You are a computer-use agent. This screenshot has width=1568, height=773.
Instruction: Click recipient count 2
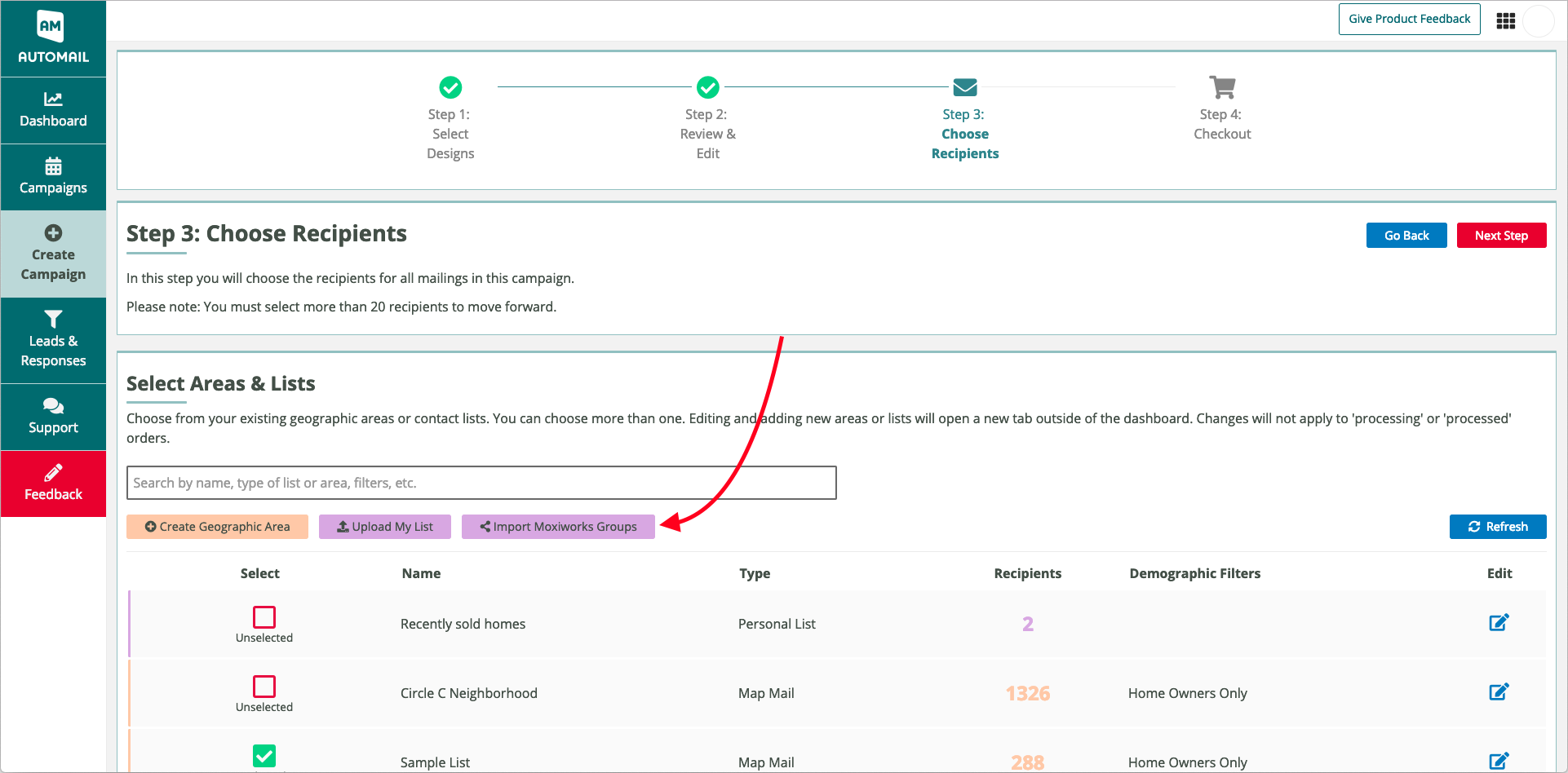point(1028,624)
